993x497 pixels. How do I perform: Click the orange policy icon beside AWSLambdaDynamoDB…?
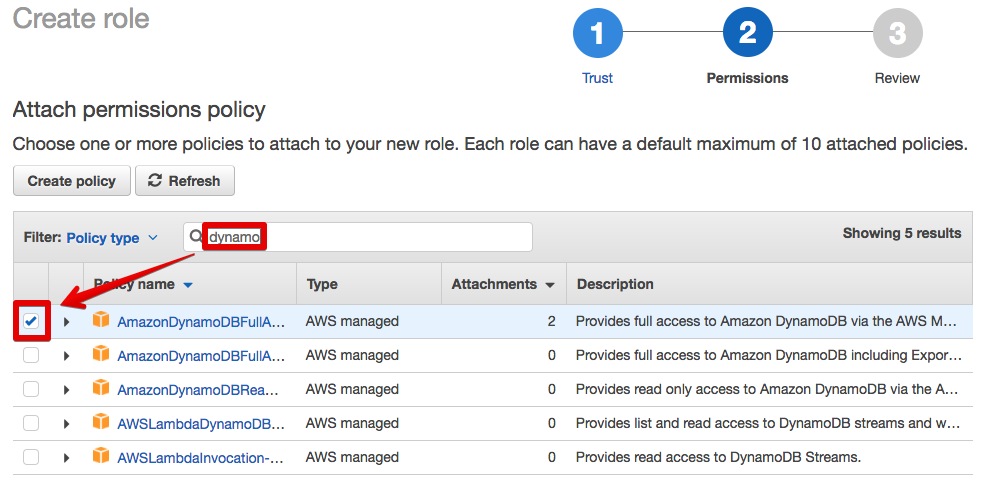pos(101,422)
